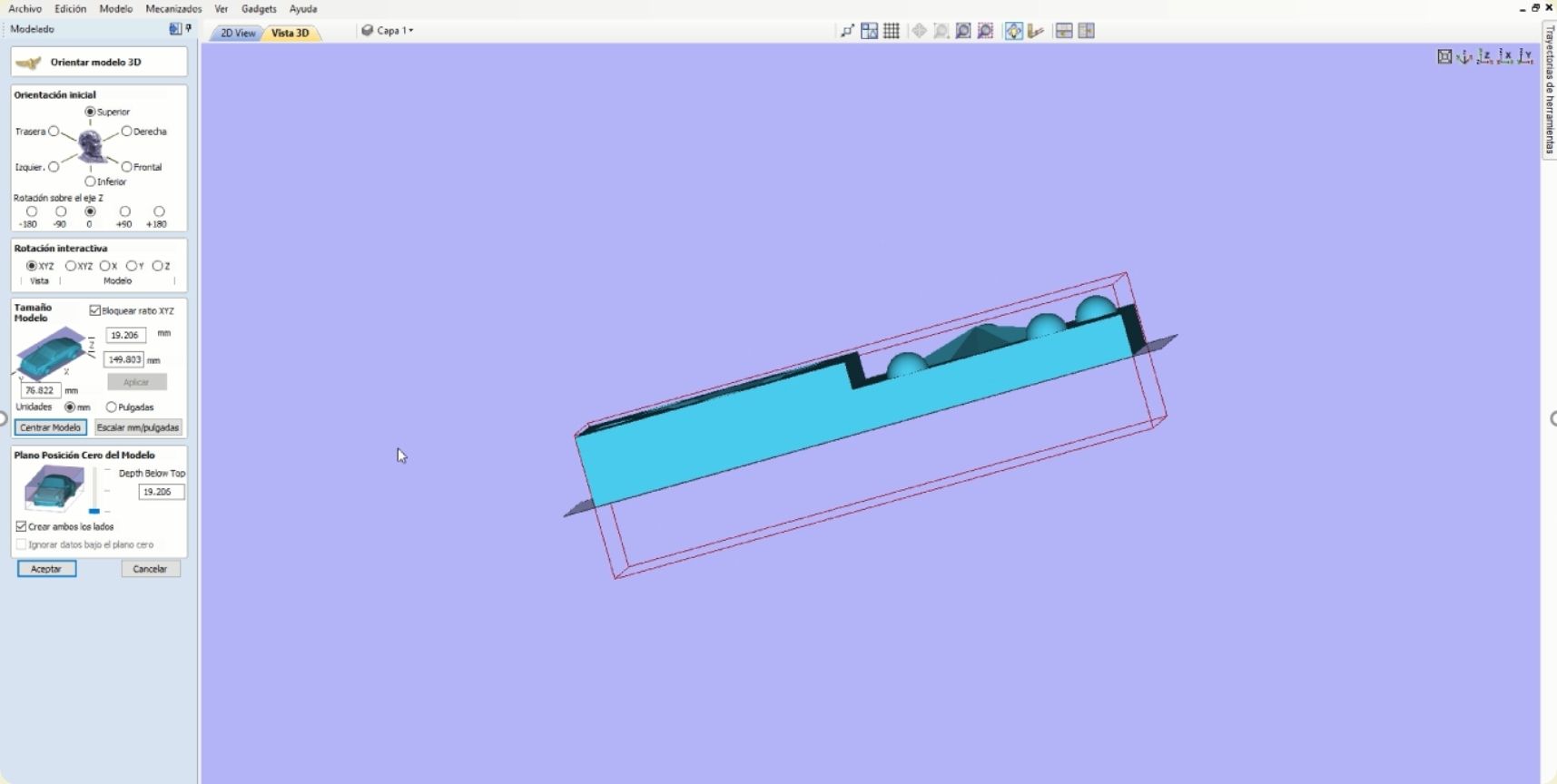Select mm units radio
This screenshot has height=784, width=1557.
[x=70, y=407]
